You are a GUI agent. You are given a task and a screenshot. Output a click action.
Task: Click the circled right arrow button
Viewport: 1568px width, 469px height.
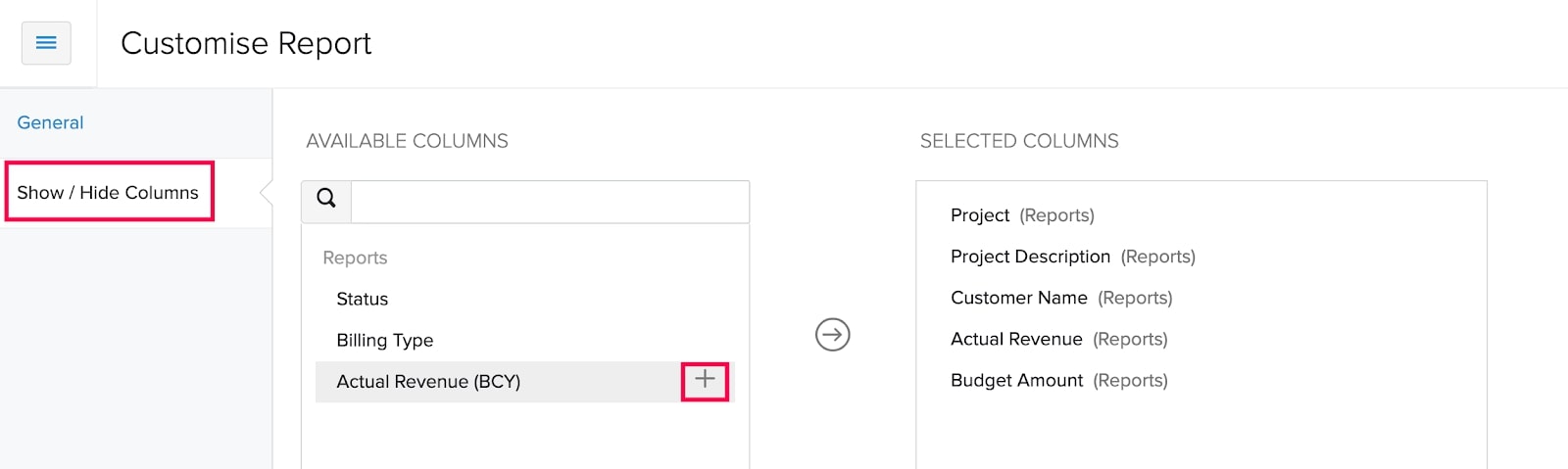[833, 335]
